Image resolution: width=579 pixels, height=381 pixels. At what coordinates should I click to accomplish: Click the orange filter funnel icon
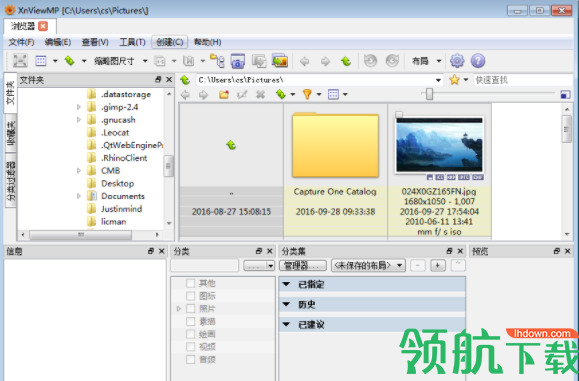coord(307,95)
